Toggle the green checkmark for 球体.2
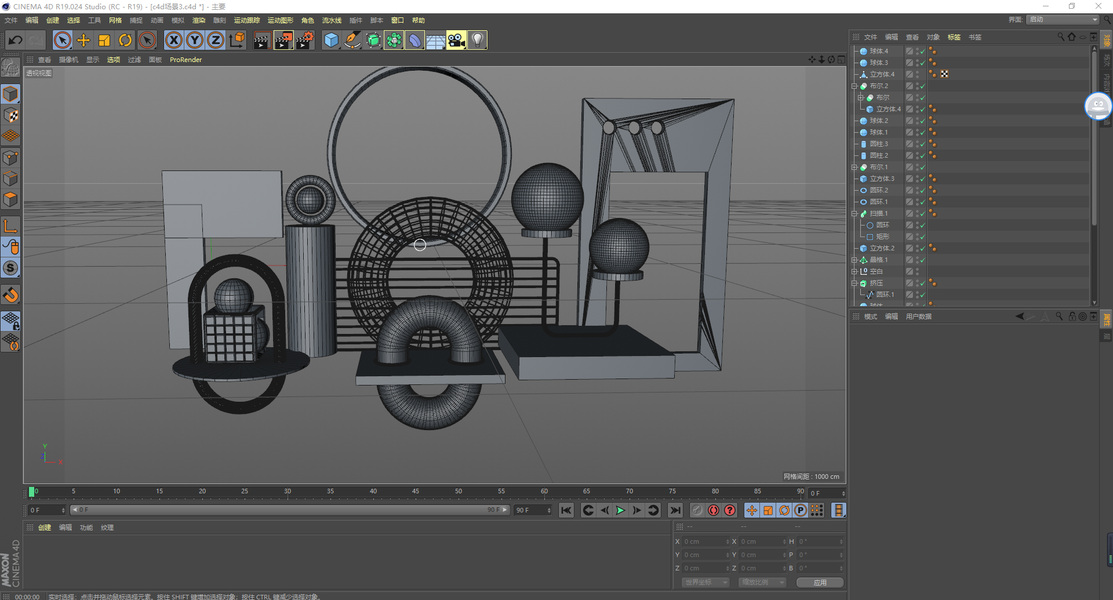The height and width of the screenshot is (600, 1113). tap(921, 121)
